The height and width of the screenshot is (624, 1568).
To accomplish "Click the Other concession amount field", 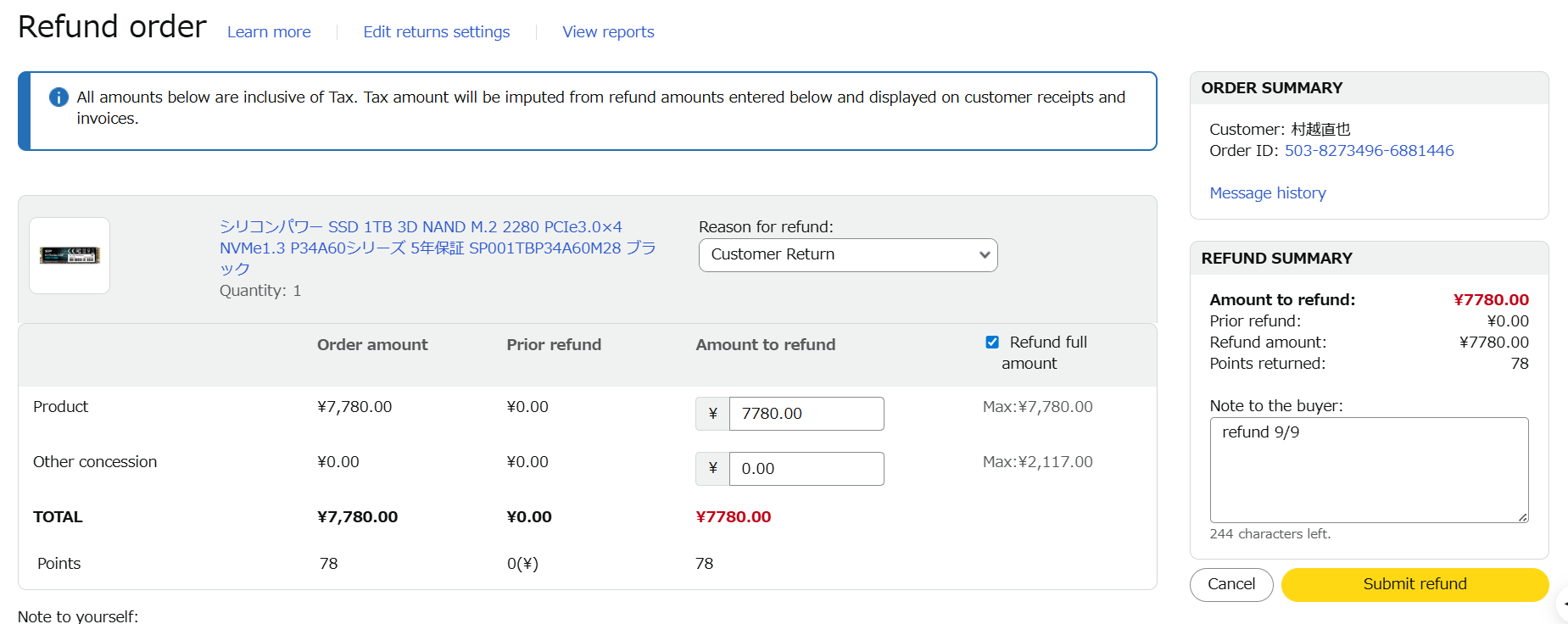I will click(806, 469).
